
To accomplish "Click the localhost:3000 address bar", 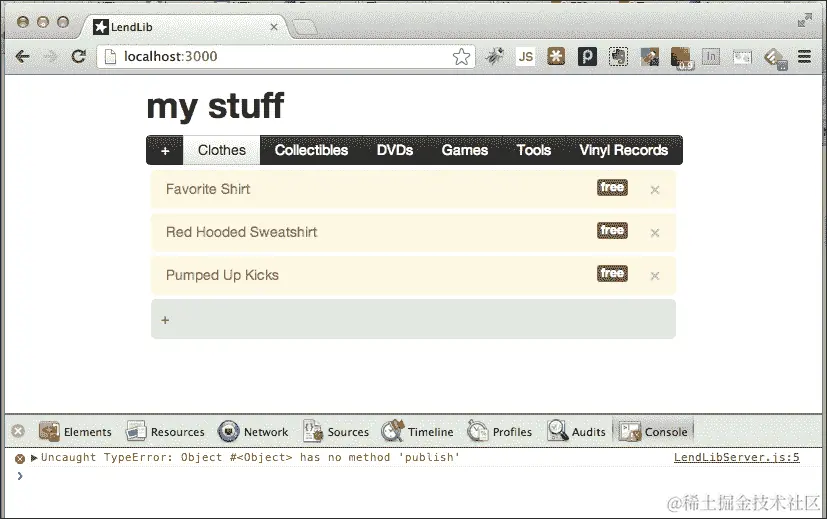I will pos(285,56).
